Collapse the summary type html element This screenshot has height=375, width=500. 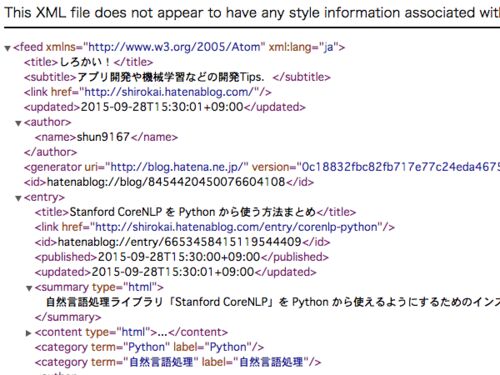pos(29,288)
